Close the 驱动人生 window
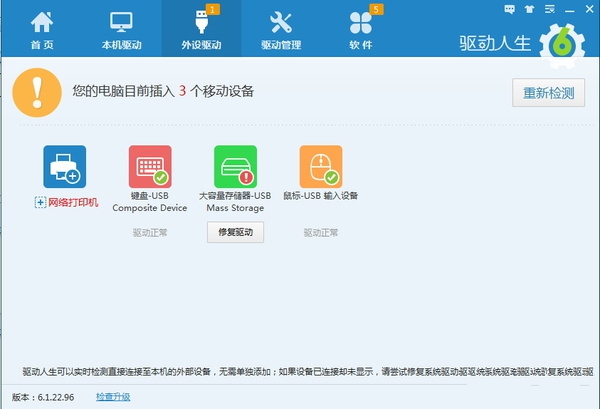The height and width of the screenshot is (409, 600). click(x=590, y=9)
